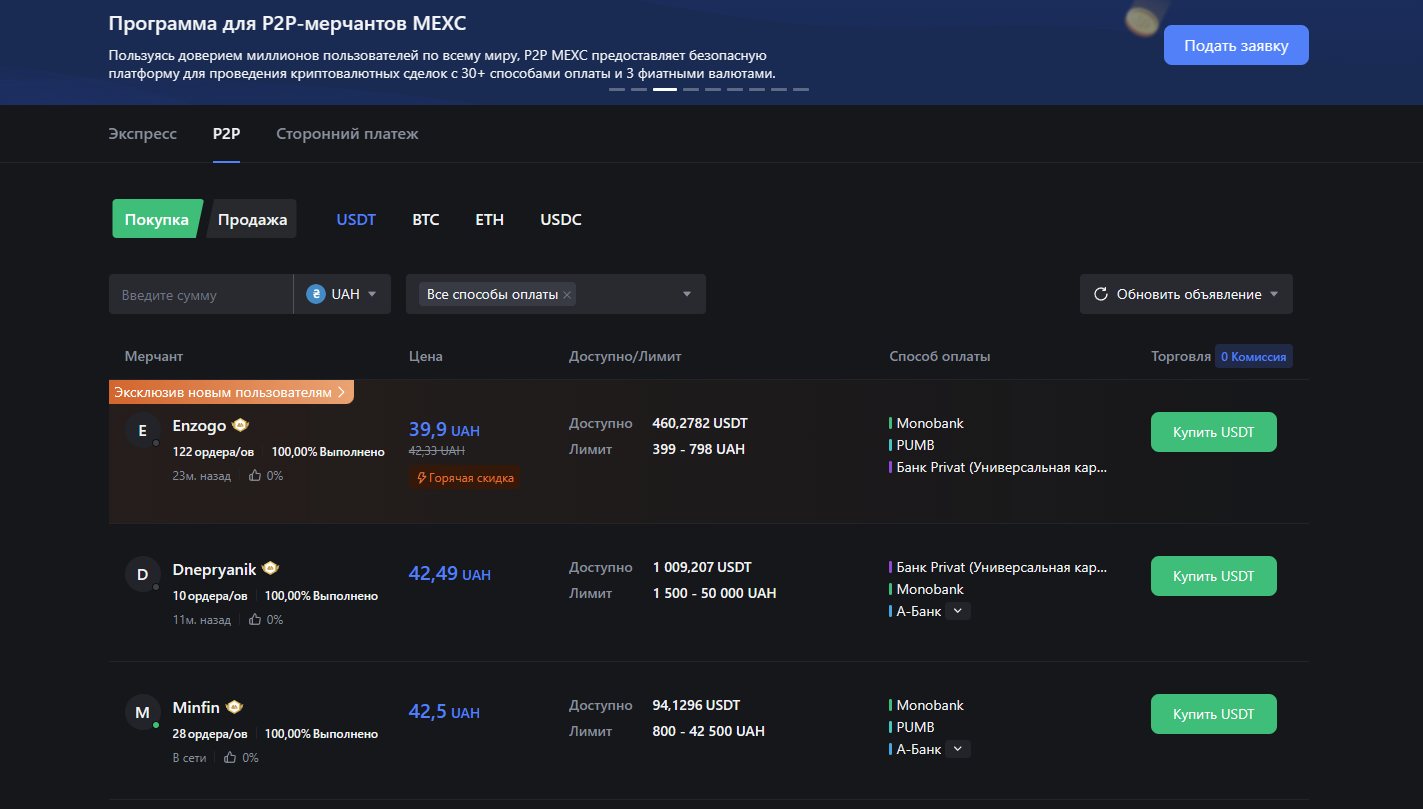Image resolution: width=1423 pixels, height=809 pixels.
Task: Select the ETH coin tab
Action: [490, 219]
